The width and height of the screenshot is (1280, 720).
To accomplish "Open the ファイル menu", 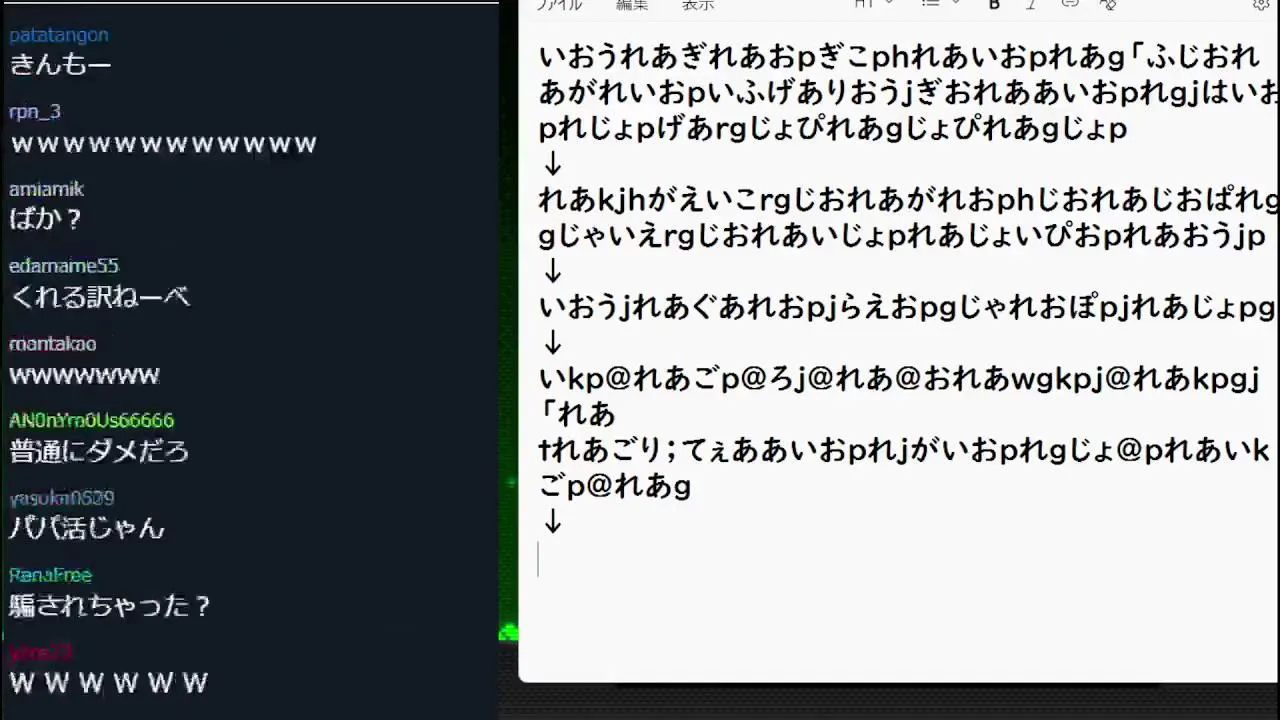I will pyautogui.click(x=559, y=4).
